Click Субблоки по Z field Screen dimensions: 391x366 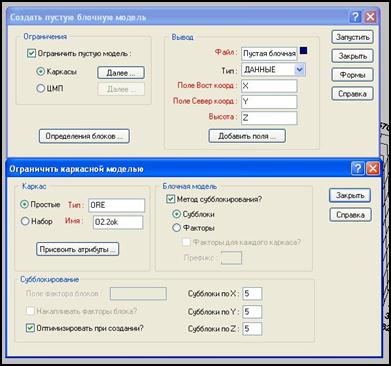(x=252, y=329)
